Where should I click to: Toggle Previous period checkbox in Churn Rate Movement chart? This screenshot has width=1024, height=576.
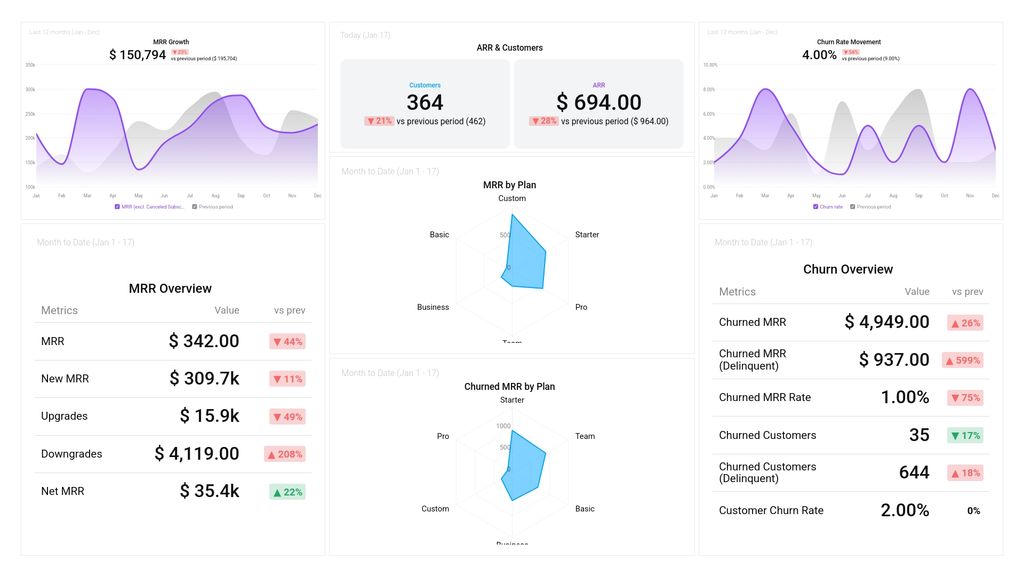(x=852, y=206)
